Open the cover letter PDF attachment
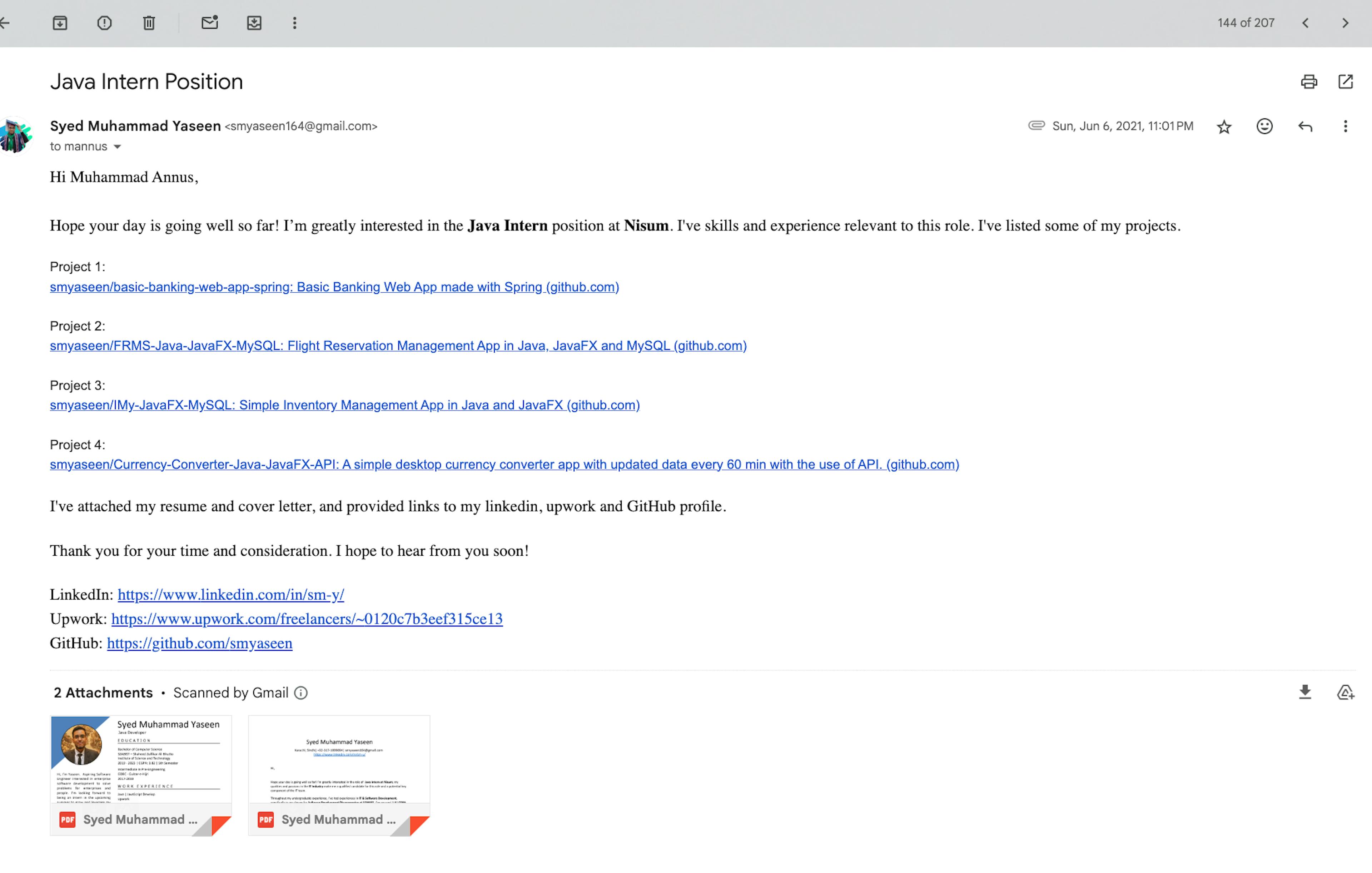1372x873 pixels. pyautogui.click(x=339, y=775)
